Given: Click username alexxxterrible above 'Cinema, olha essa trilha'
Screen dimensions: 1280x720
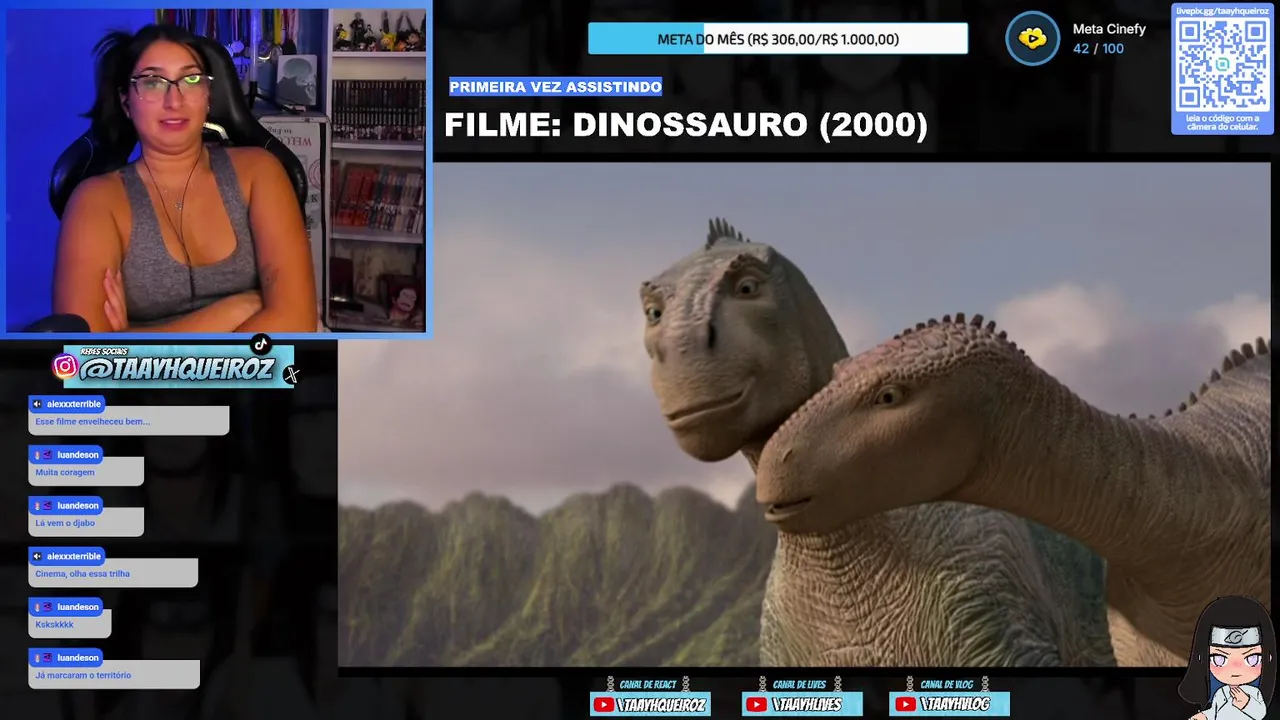Looking at the screenshot, I should tap(74, 556).
